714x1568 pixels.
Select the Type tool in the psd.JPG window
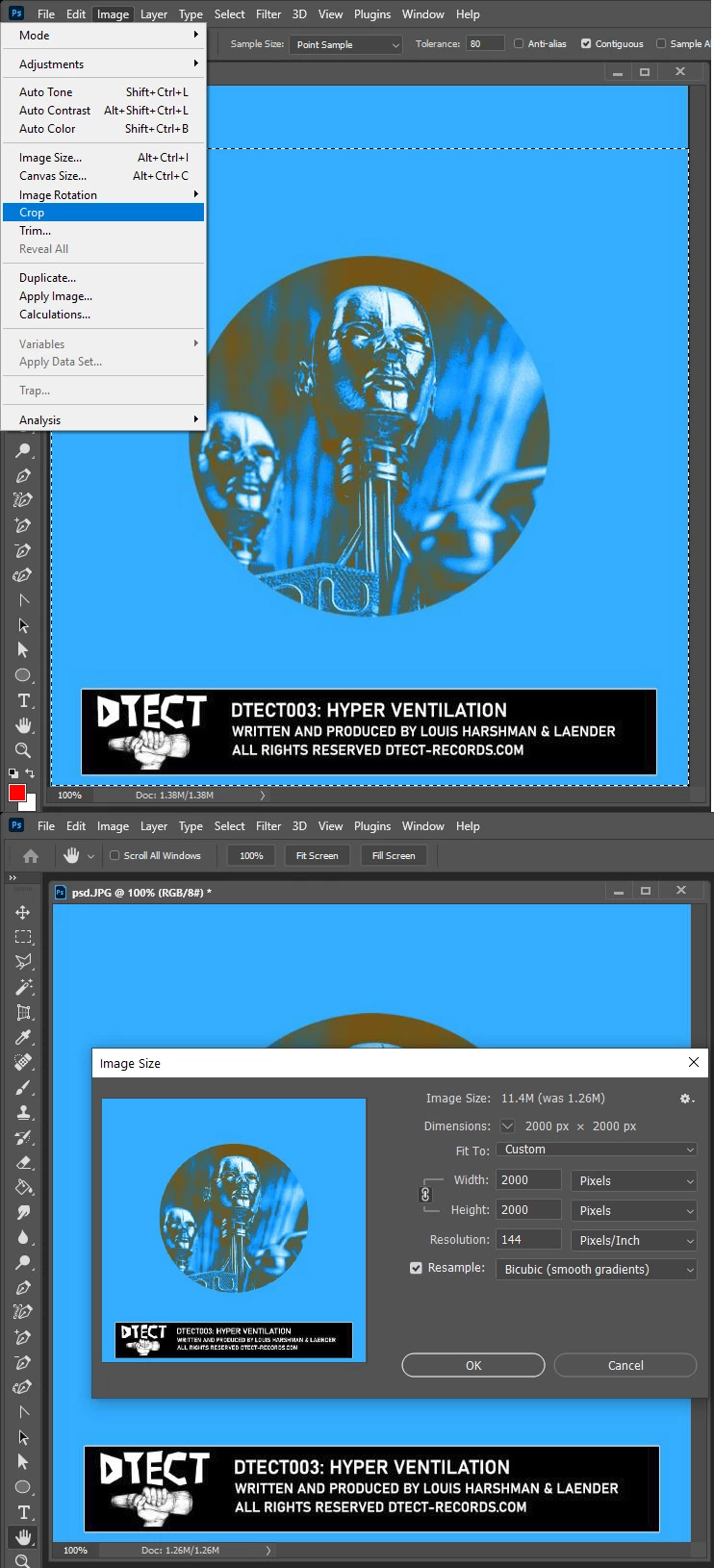[x=23, y=1512]
